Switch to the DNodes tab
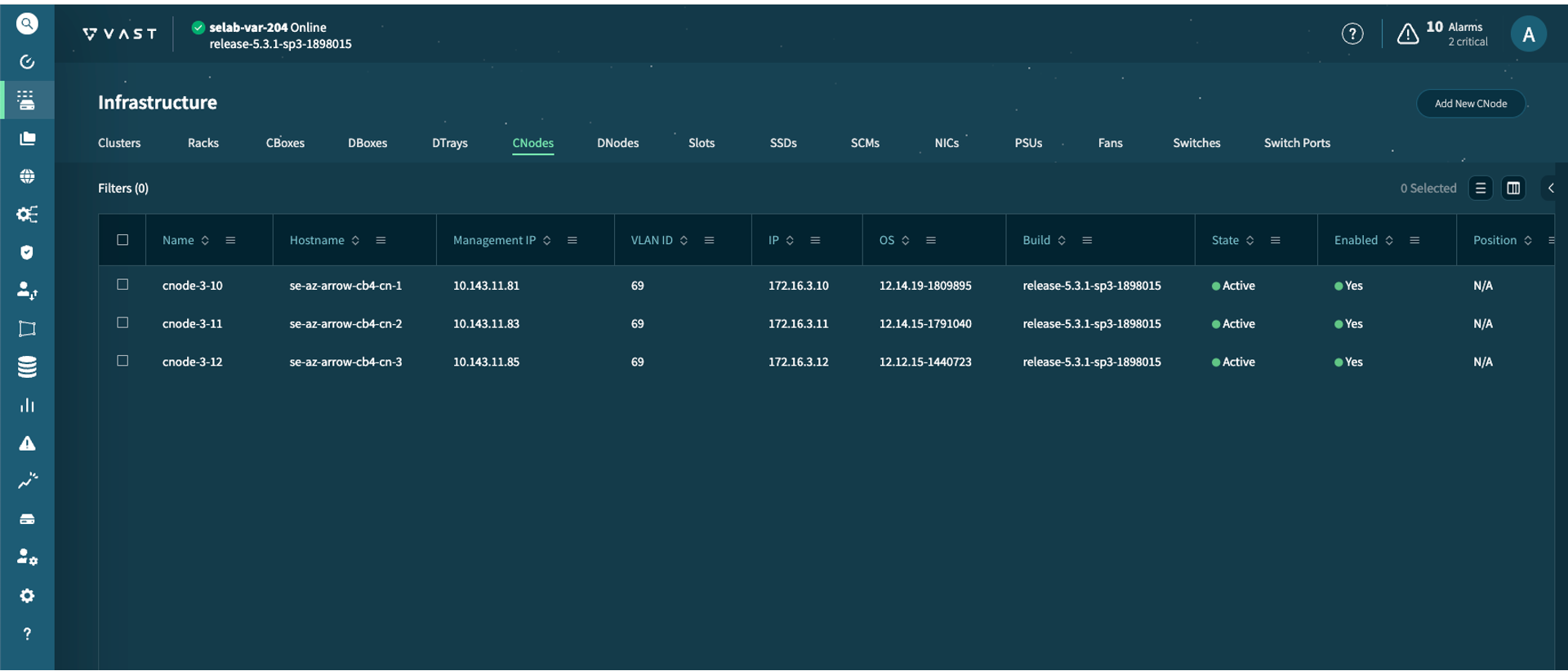Image resolution: width=1568 pixels, height=671 pixels. (617, 143)
